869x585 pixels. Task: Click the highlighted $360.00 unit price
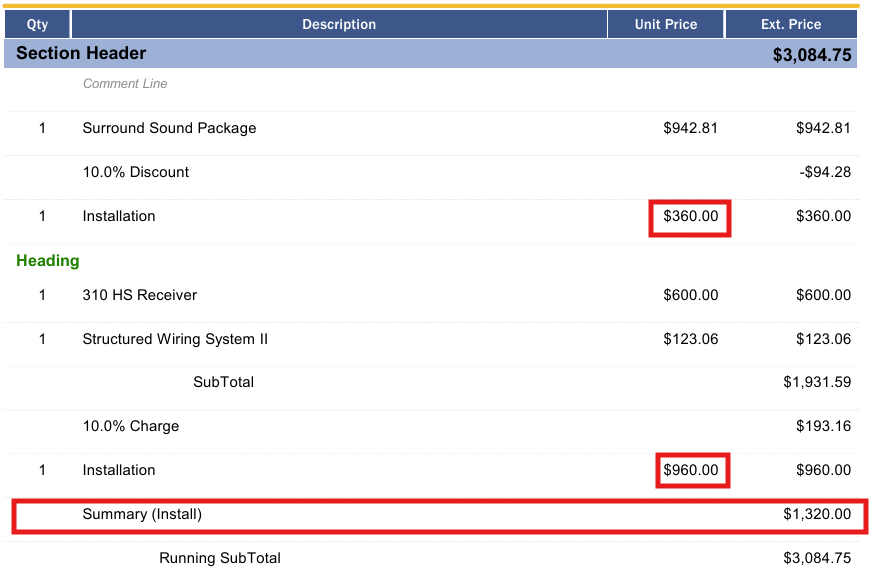(x=691, y=216)
